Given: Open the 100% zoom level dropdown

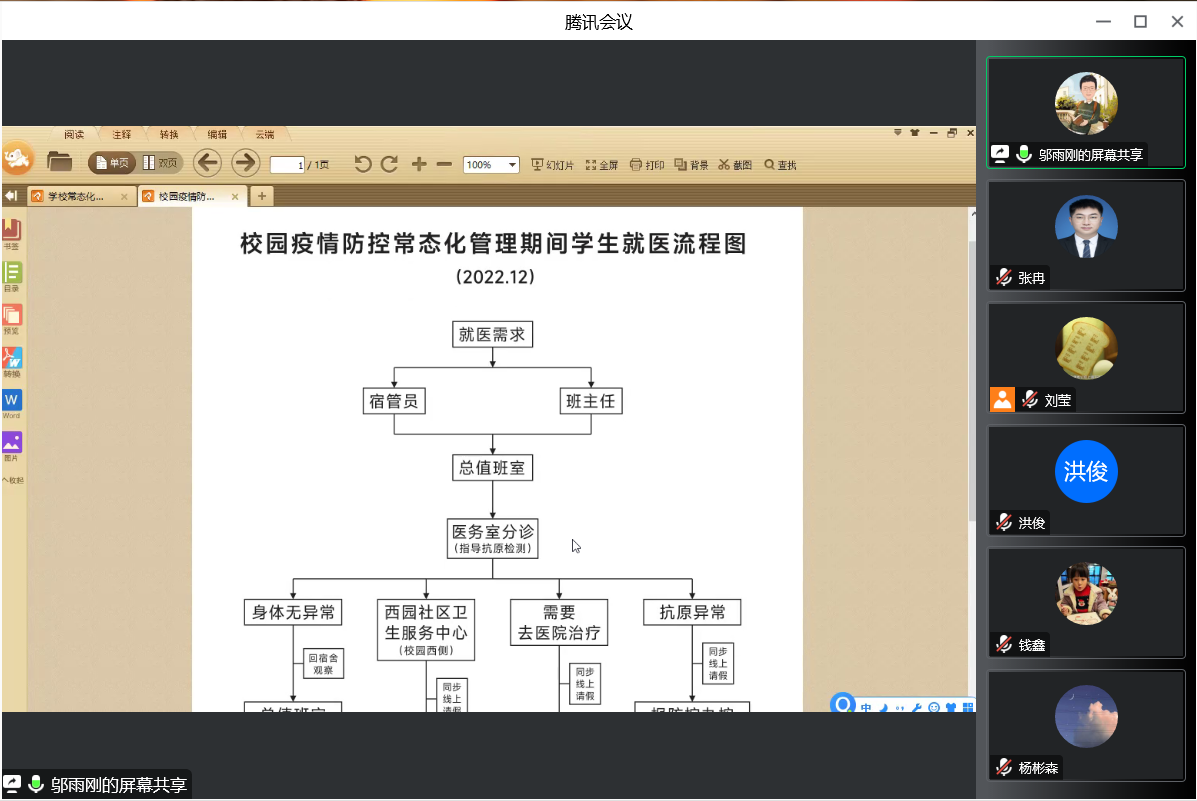Looking at the screenshot, I should pyautogui.click(x=491, y=165).
